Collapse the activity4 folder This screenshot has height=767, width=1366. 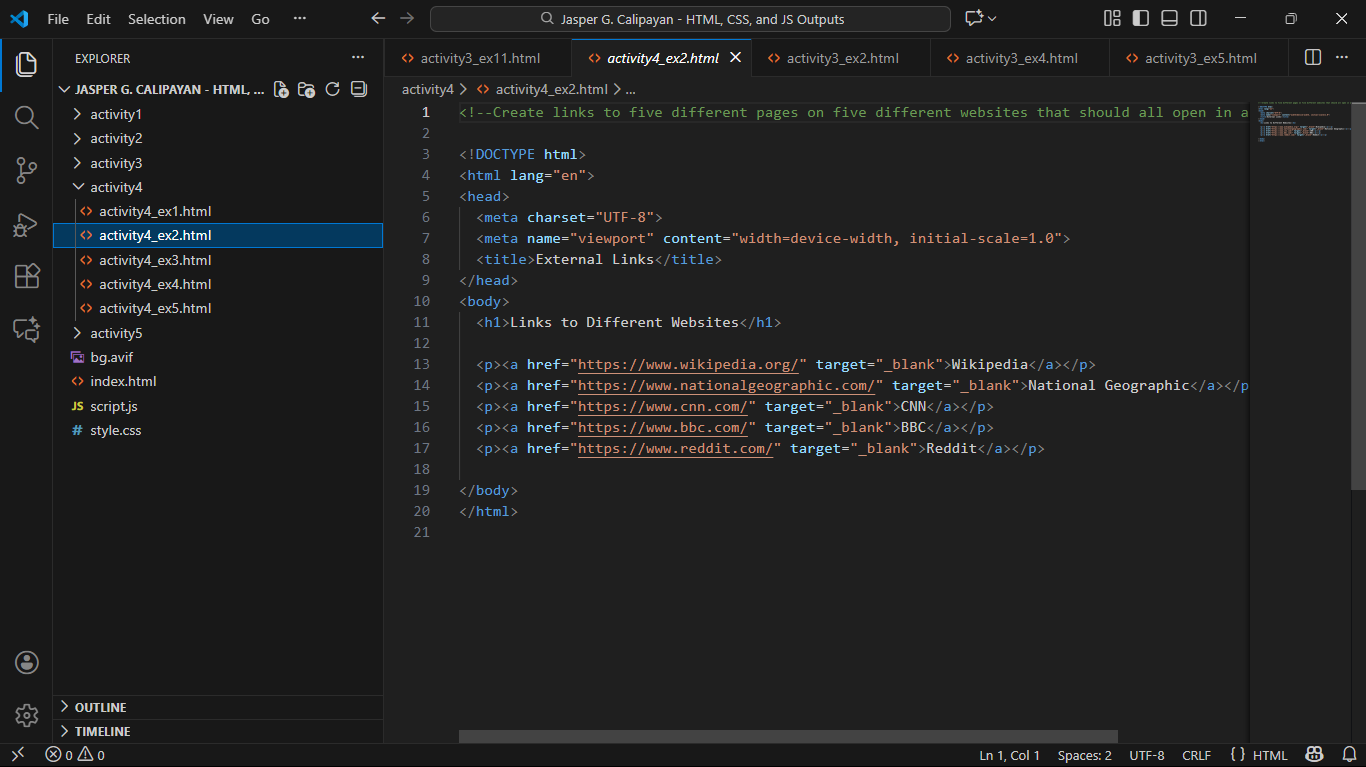pos(116,187)
